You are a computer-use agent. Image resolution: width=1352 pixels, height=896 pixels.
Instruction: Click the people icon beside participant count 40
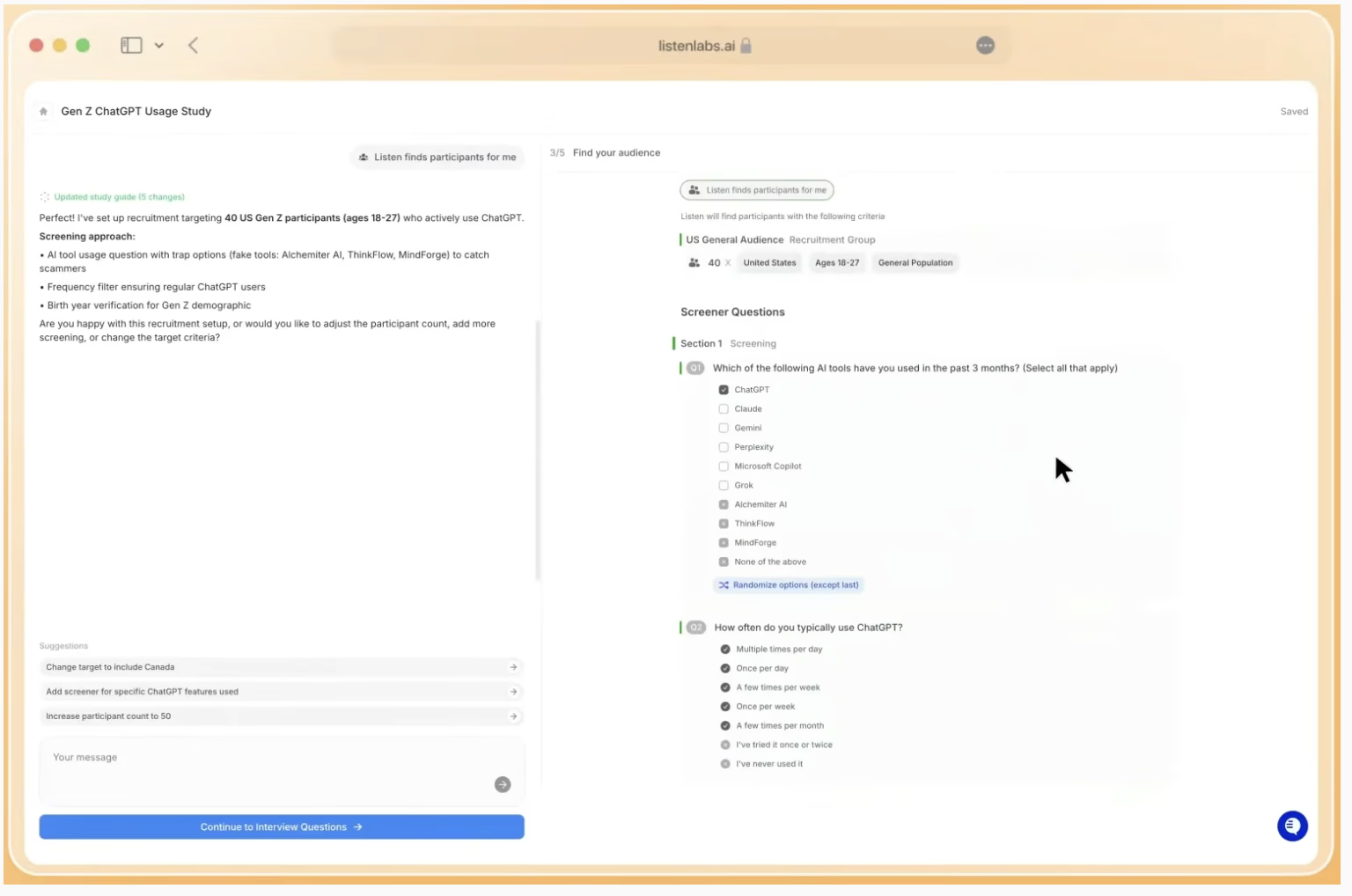(x=694, y=263)
